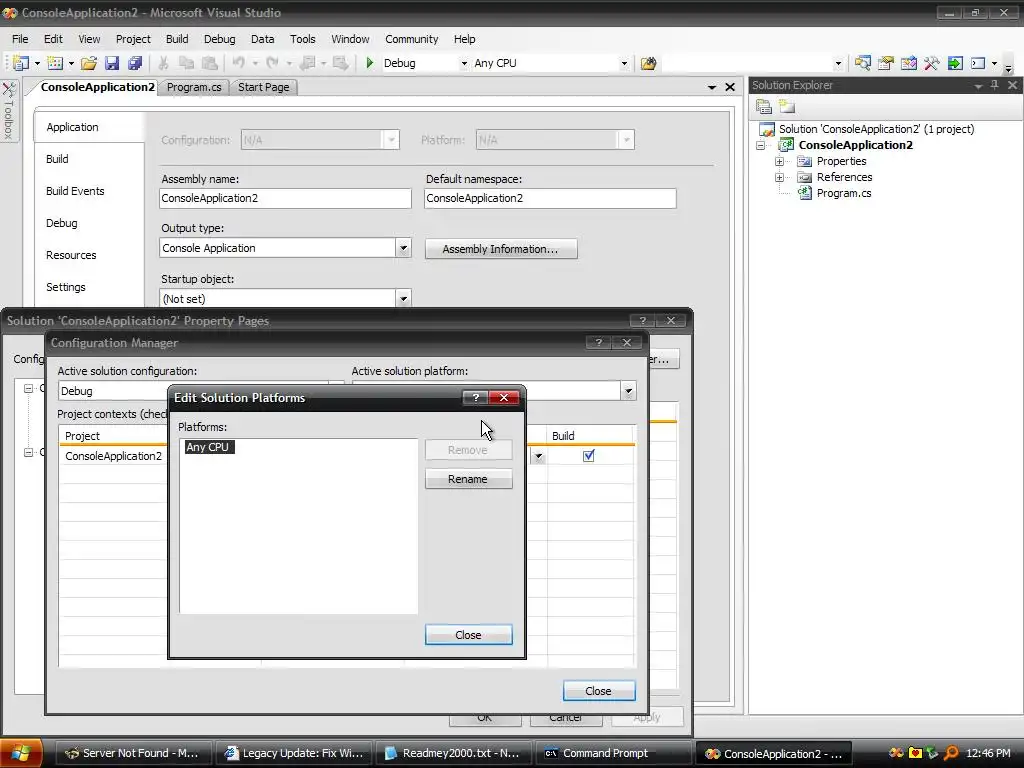1024x768 pixels.
Task: Open Solution Explorer via toolbar icon
Action: coord(863,63)
